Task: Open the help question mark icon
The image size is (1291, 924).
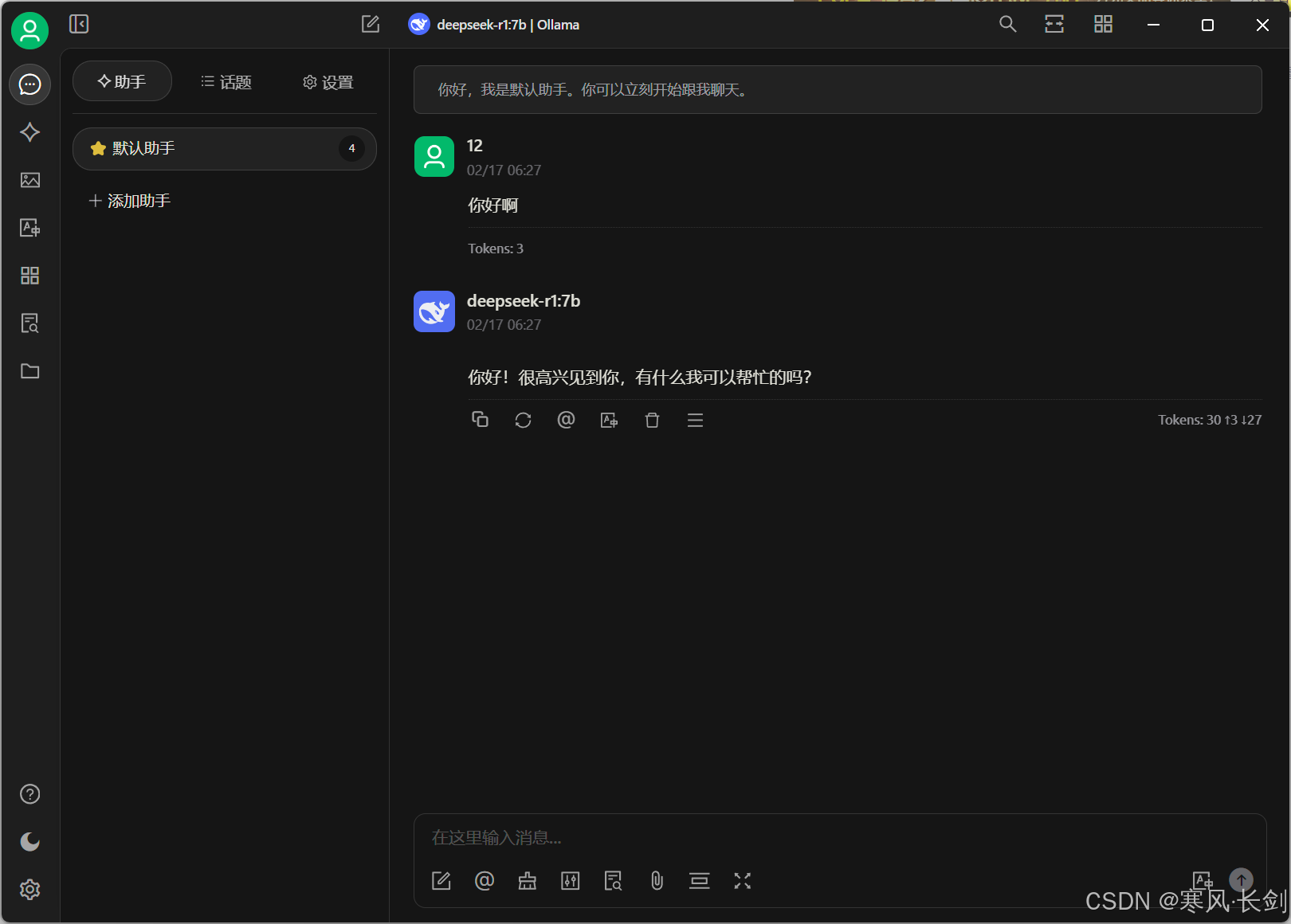Action: click(x=29, y=794)
